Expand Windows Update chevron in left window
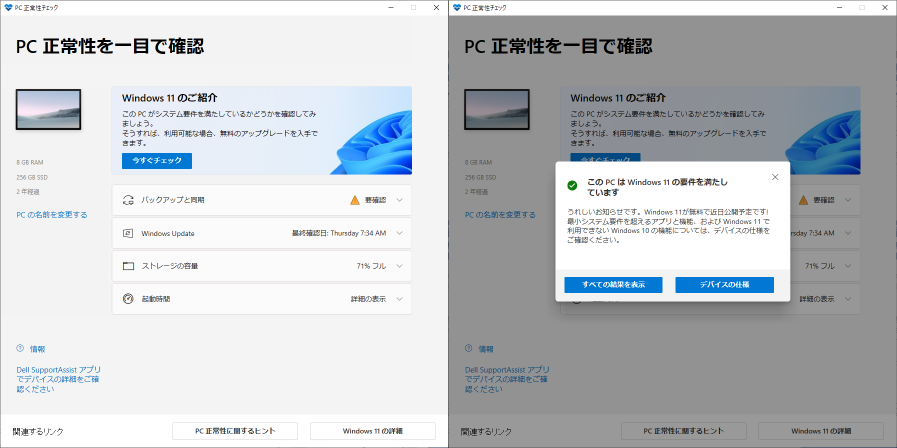The image size is (897, 448). point(399,233)
